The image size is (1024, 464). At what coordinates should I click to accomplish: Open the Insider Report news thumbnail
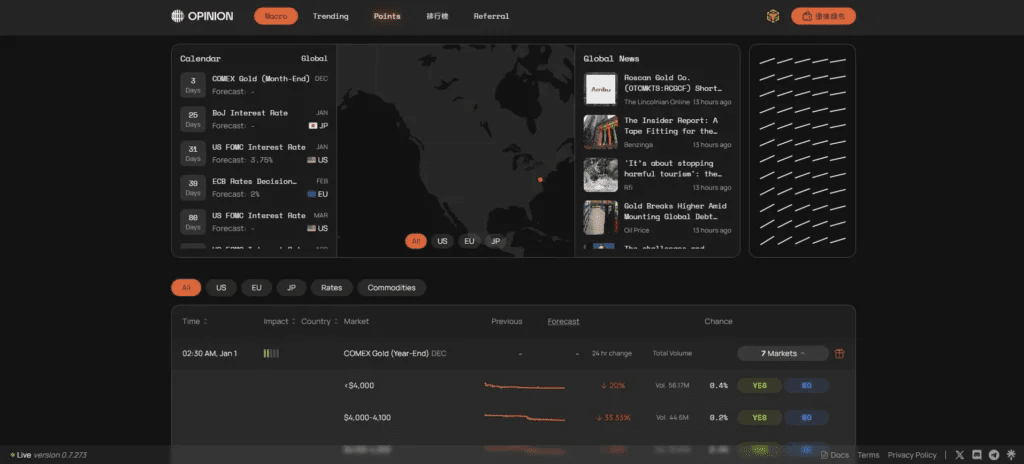pyautogui.click(x=600, y=132)
